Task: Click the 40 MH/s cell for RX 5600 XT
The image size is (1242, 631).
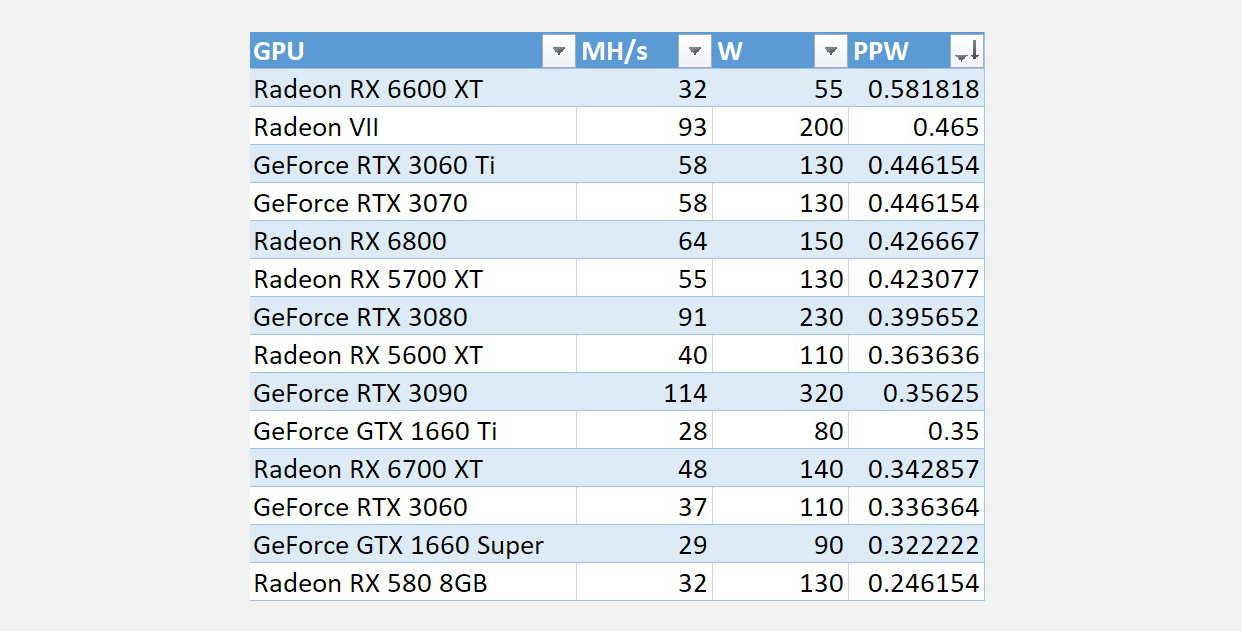Action: click(x=645, y=355)
